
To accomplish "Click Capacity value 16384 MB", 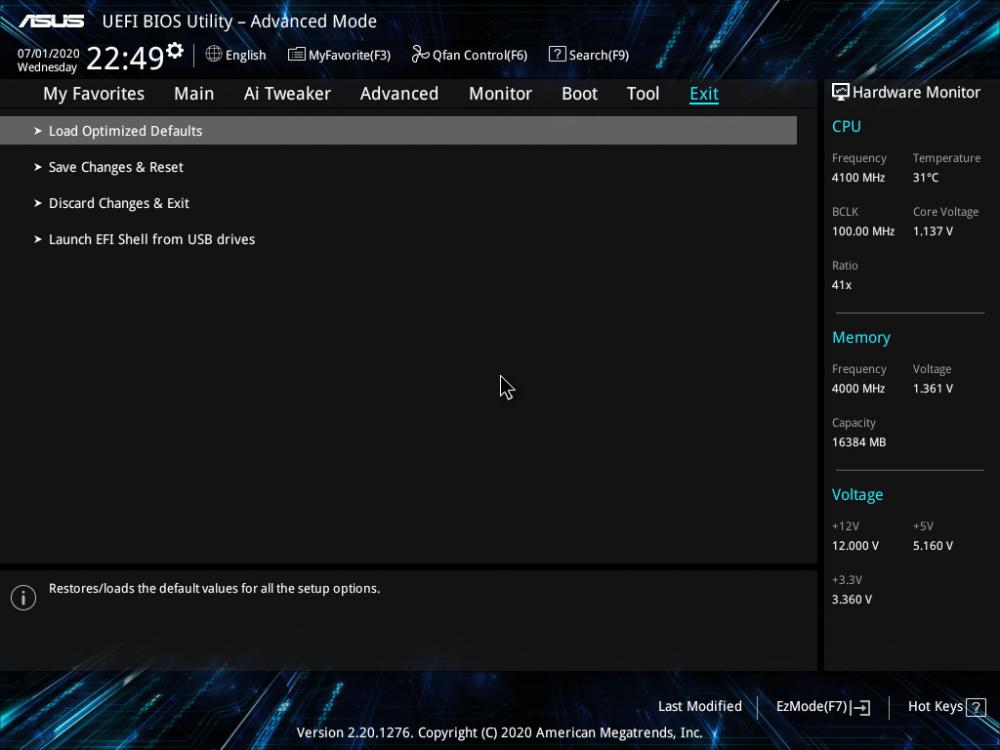I will point(858,442).
